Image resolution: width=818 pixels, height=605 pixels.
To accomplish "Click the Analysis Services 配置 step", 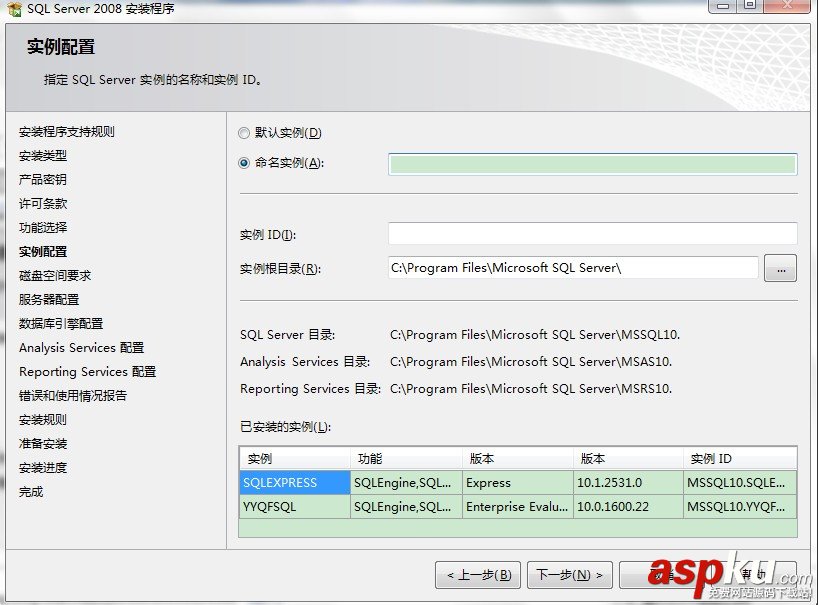I will tap(81, 347).
